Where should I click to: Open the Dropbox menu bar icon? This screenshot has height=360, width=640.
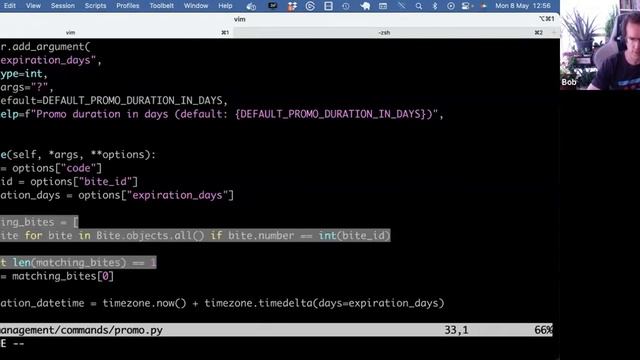[x=291, y=6]
